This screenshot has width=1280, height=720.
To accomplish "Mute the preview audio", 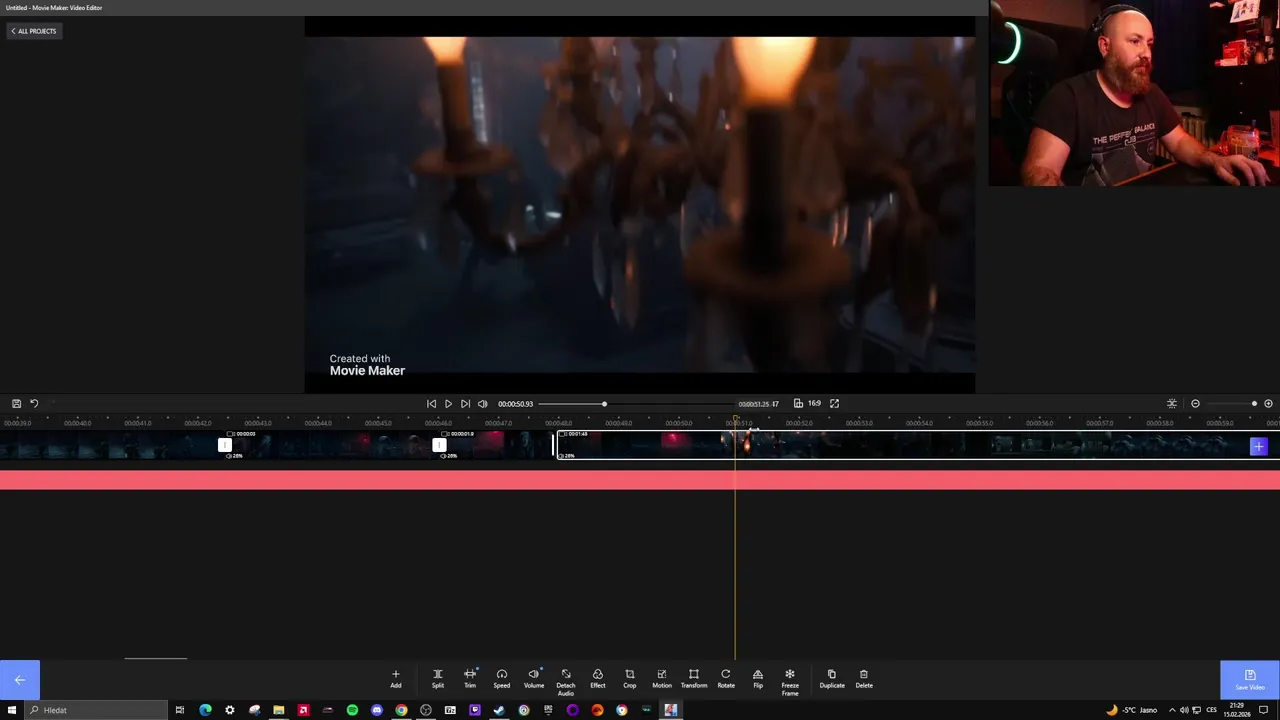I will [483, 403].
